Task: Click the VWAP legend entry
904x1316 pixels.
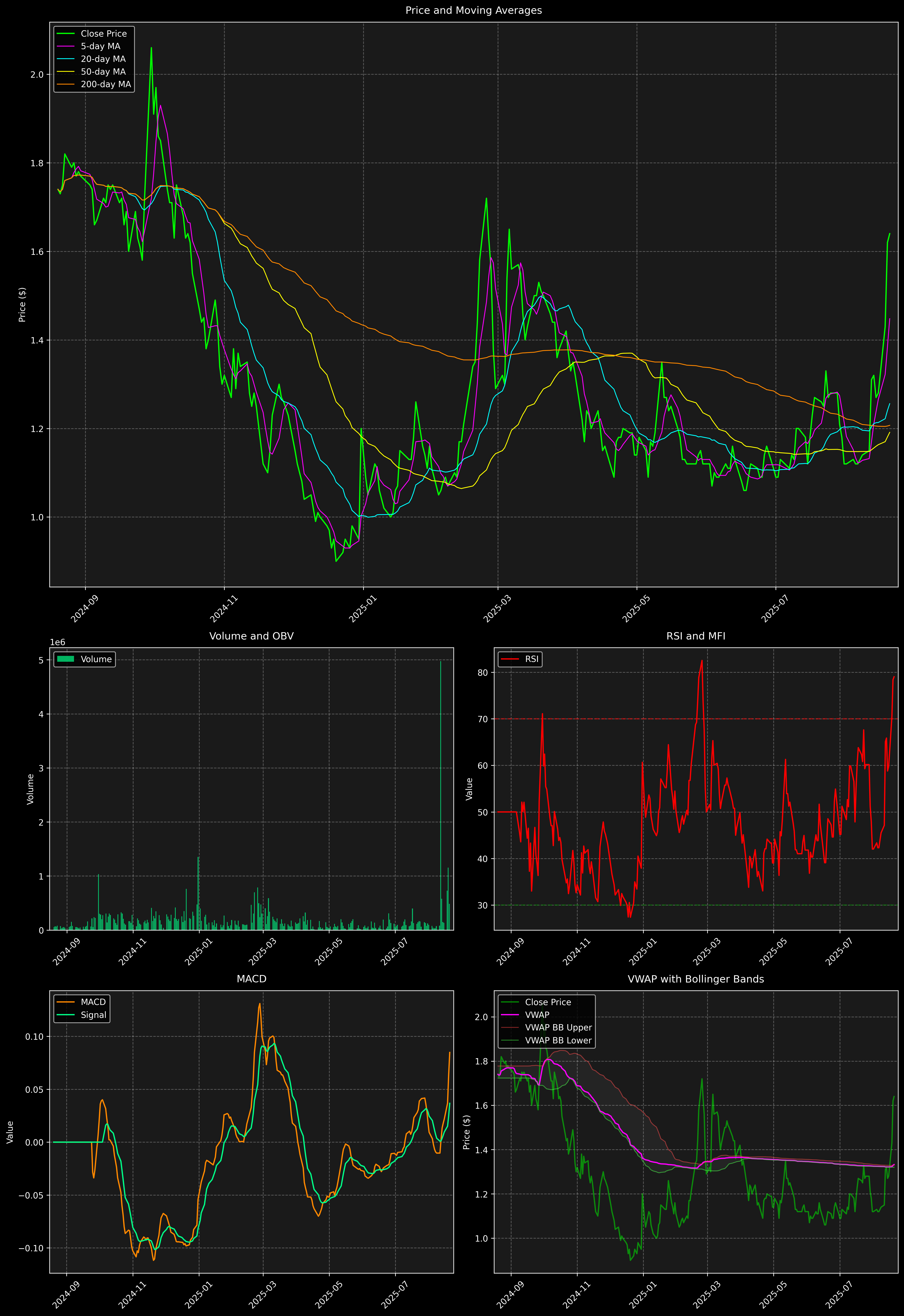Action: [x=537, y=1015]
